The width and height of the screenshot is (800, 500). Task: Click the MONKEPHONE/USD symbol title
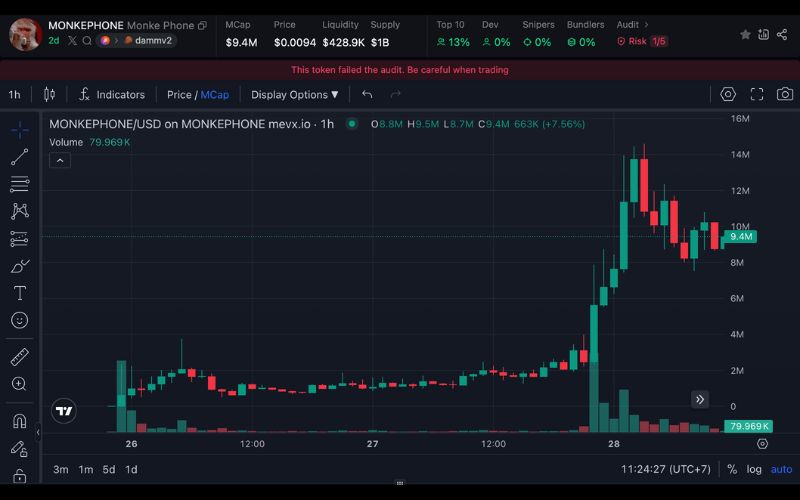click(191, 124)
